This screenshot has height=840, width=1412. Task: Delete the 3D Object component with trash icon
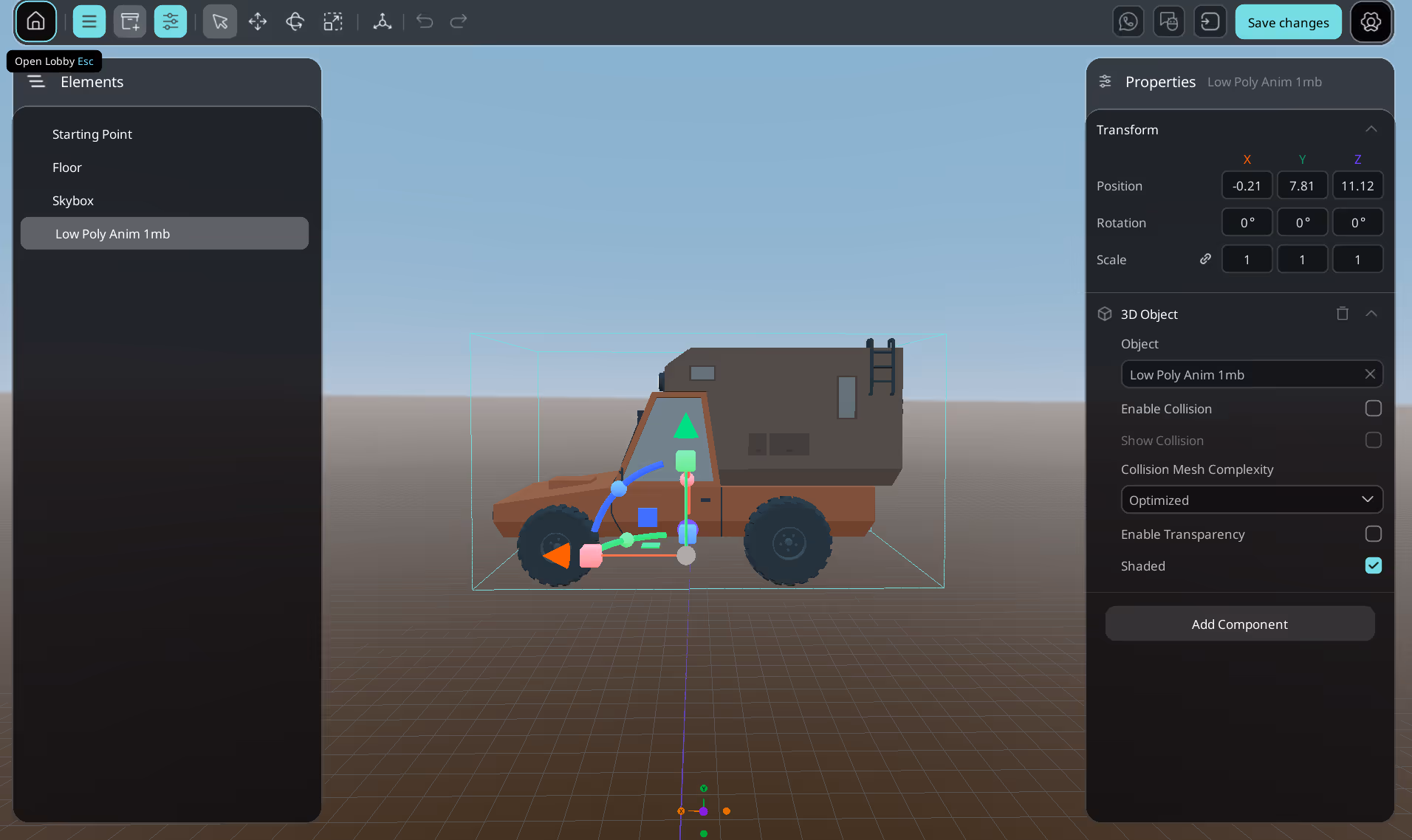click(x=1343, y=314)
